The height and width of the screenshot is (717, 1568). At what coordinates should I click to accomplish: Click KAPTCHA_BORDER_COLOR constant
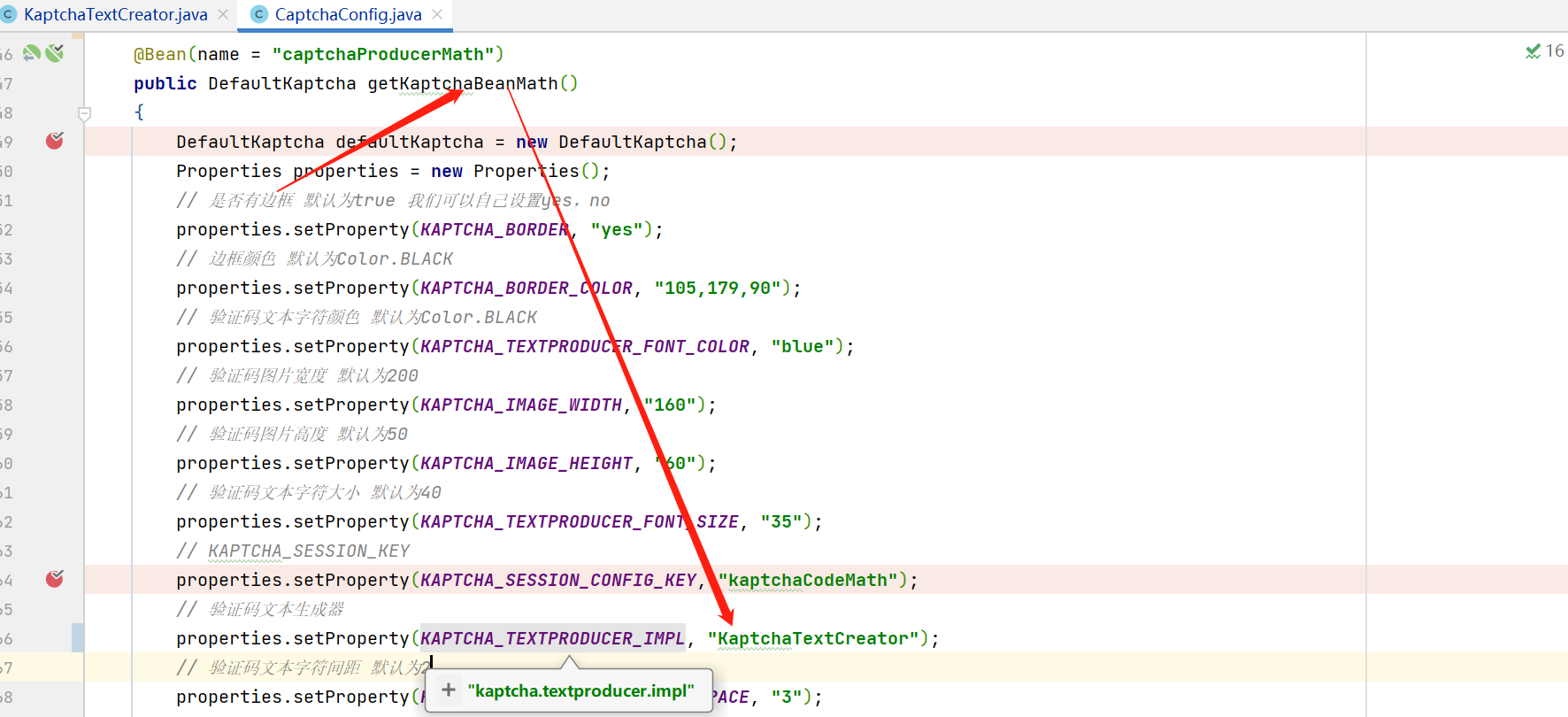(x=527, y=288)
